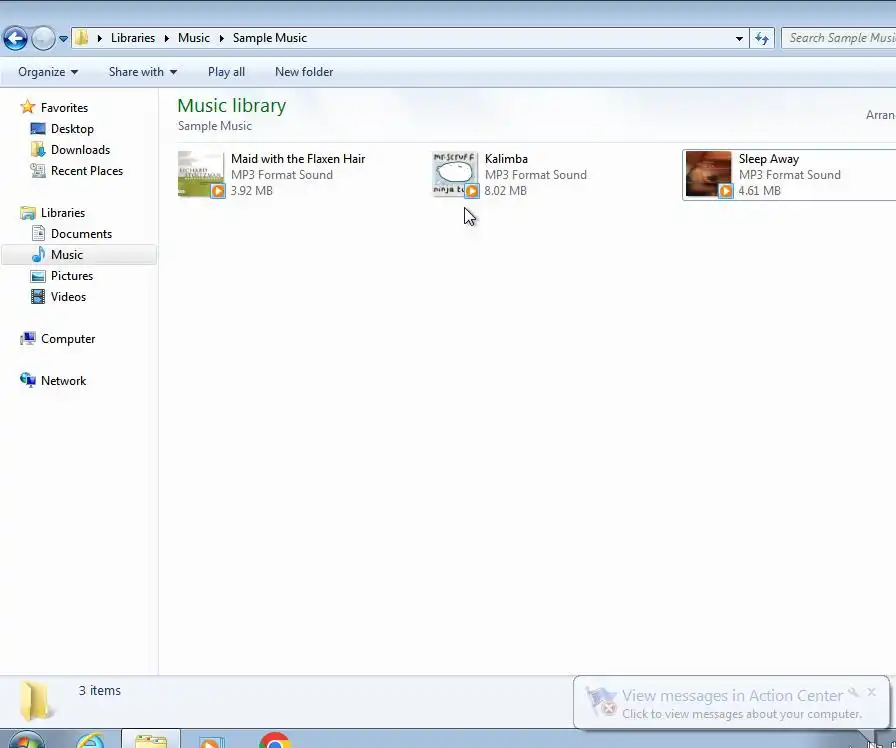Viewport: 896px width, 748px height.
Task: Focus the Search Sample Music field
Action: tap(838, 38)
